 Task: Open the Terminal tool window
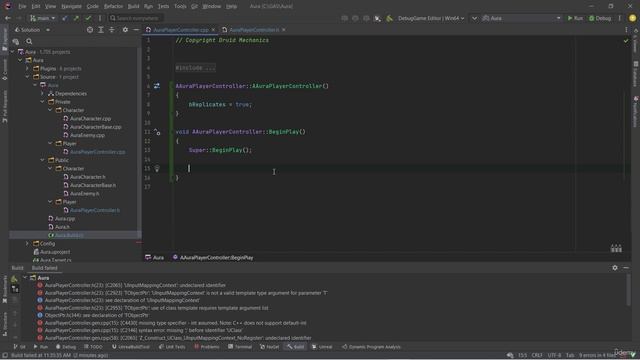[240, 347]
